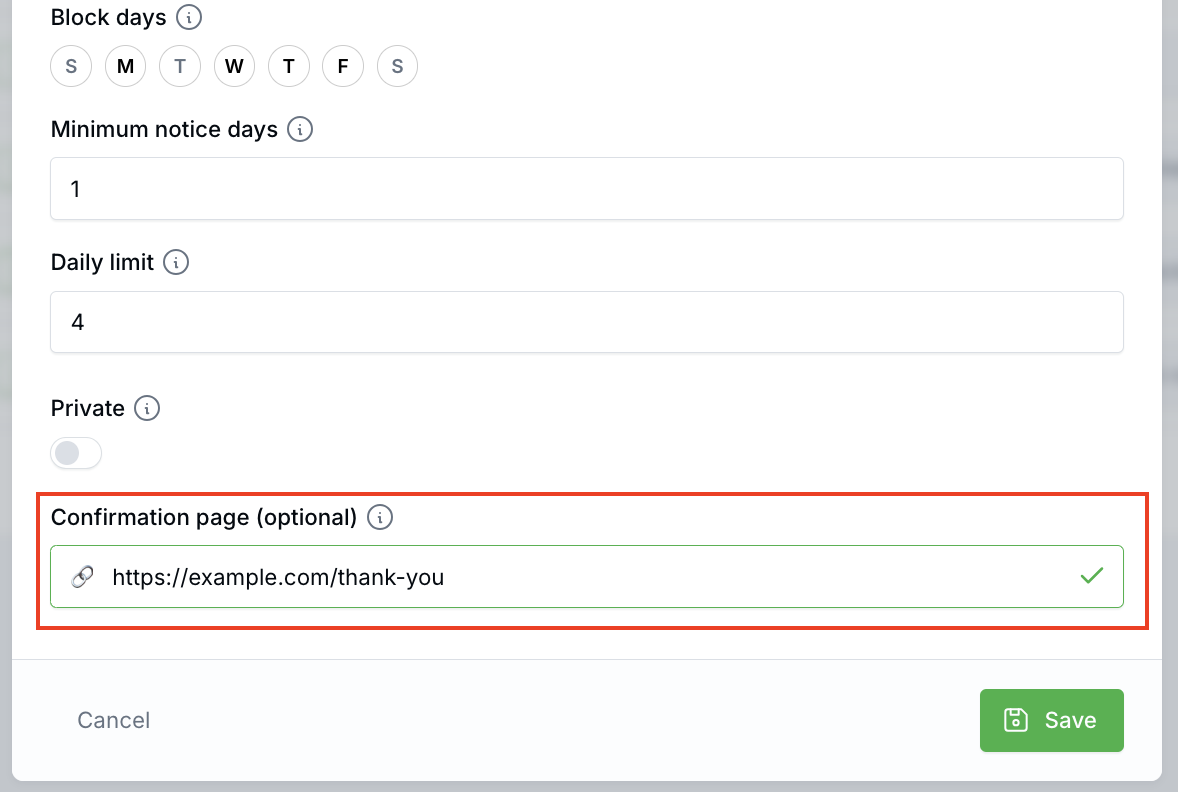Click the link icon in the URL field

tap(83, 577)
